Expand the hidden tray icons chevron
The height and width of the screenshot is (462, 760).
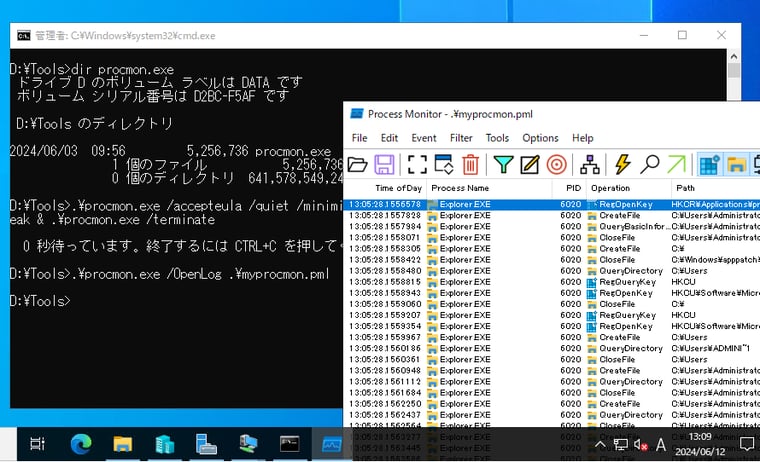pos(600,445)
